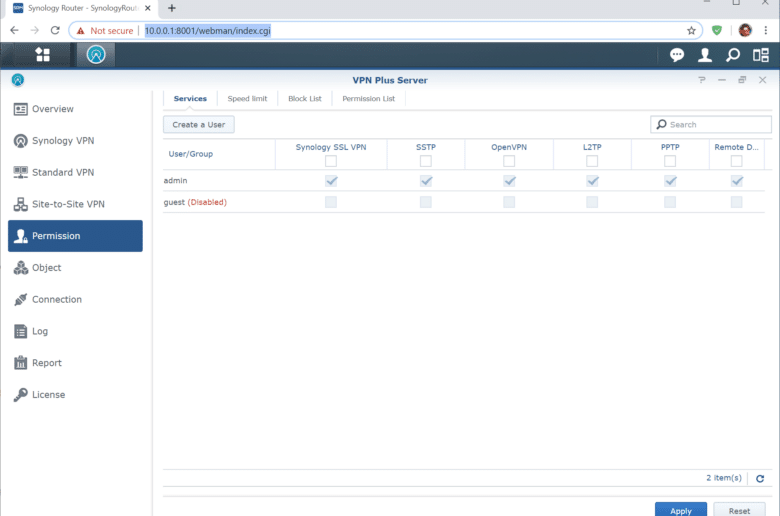Image resolution: width=780 pixels, height=516 pixels.
Task: Toggle L2TP header checkbox
Action: [592, 161]
